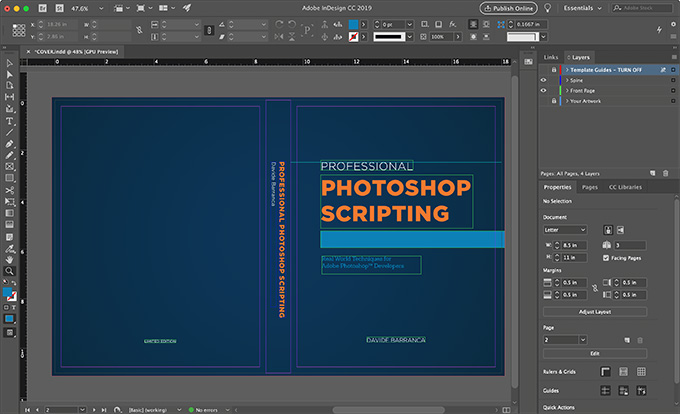The image size is (680, 414).
Task: Select the Hand tool
Action: point(9,260)
